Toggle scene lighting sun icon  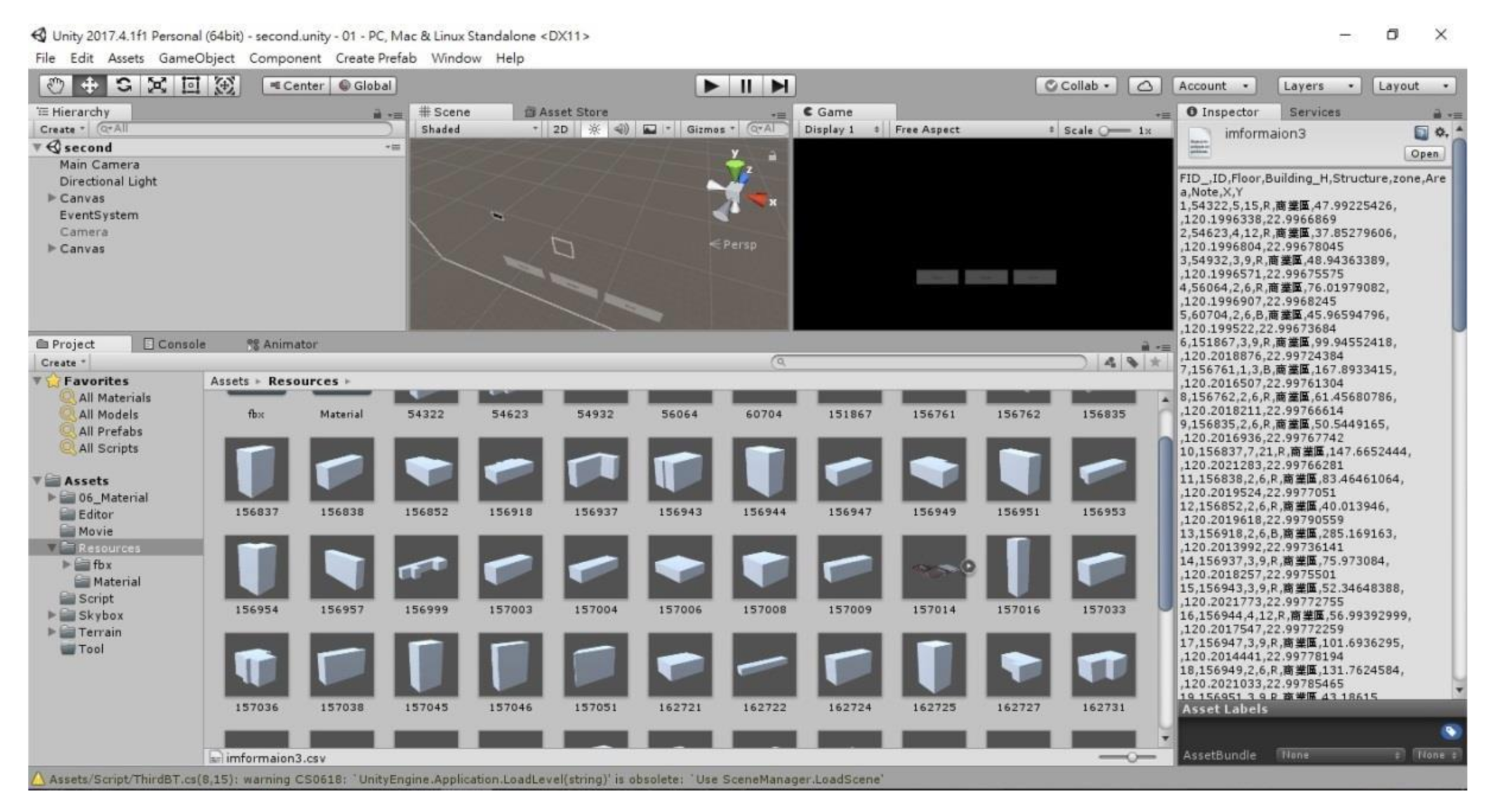[594, 129]
